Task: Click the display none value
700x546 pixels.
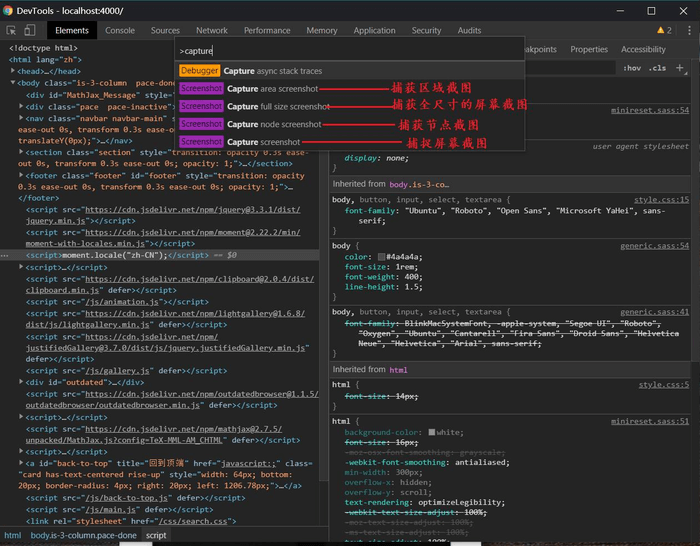Action: point(394,158)
